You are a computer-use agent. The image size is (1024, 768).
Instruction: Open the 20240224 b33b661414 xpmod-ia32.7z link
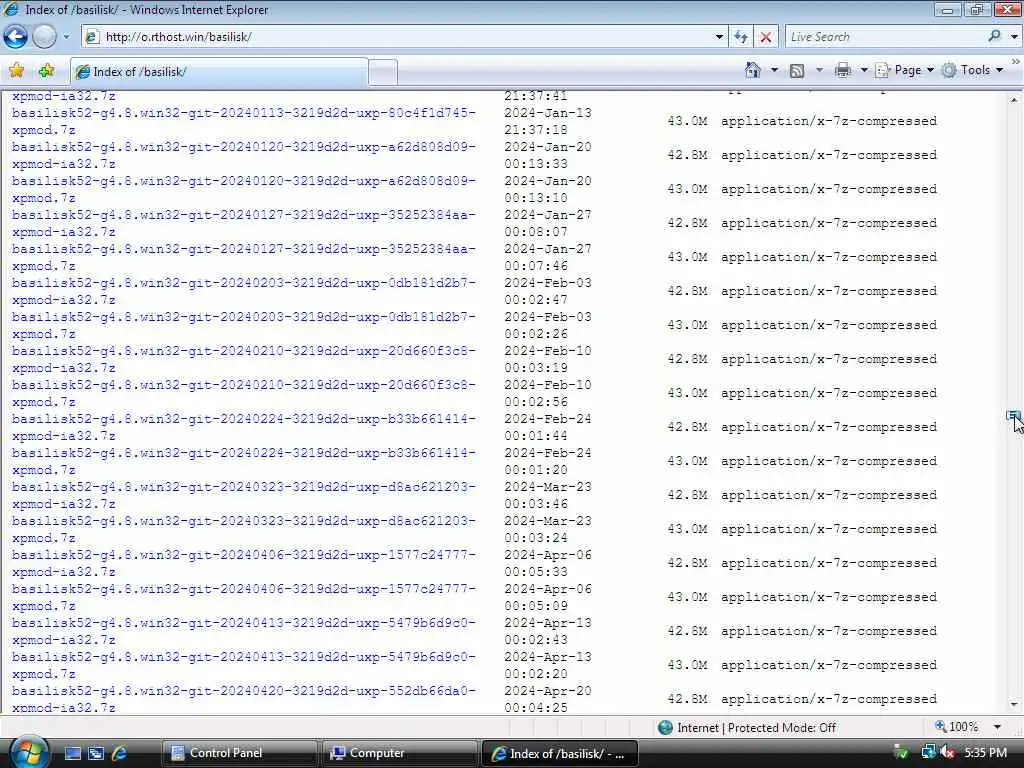244,426
